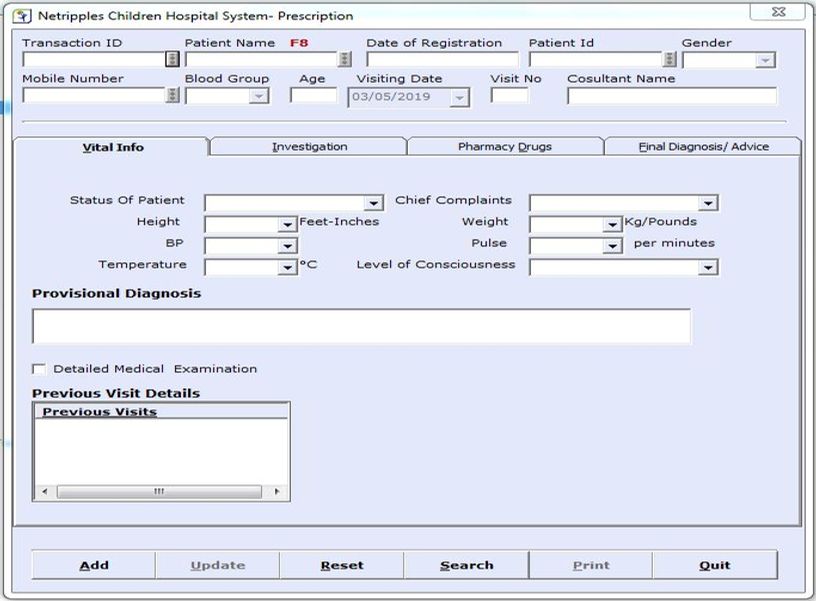
Task: Tick the Detailed Medical Examination checkbox
Action: point(39,369)
